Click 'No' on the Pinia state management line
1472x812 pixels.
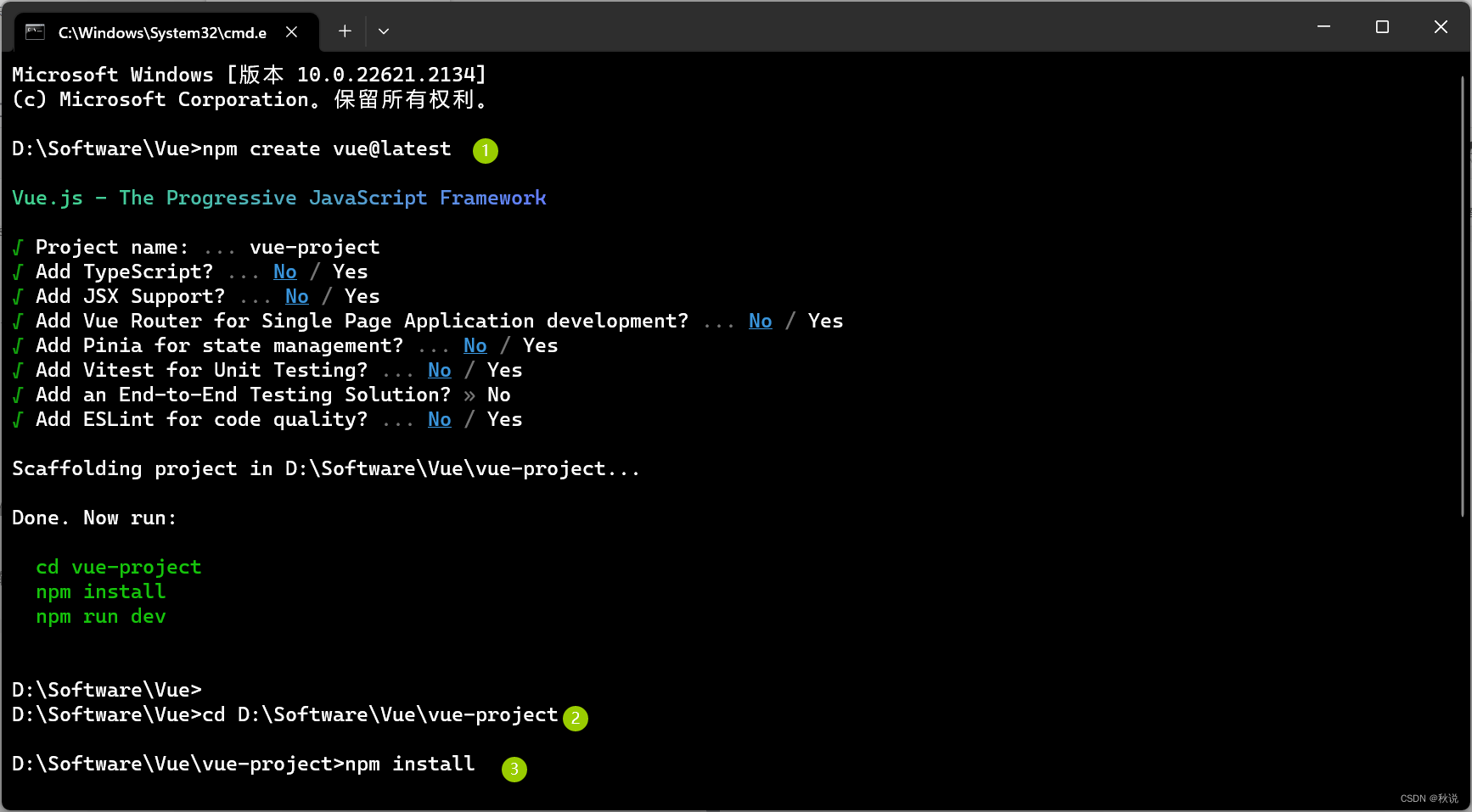(475, 346)
